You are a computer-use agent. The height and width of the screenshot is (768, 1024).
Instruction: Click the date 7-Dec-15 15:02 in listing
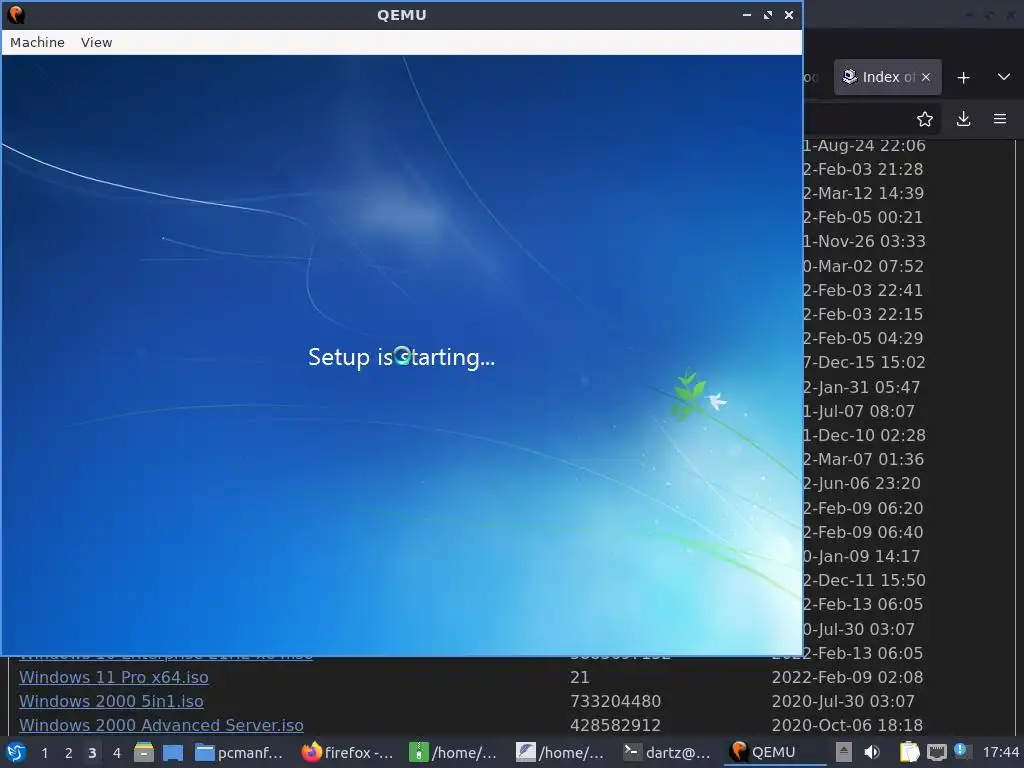[865, 362]
